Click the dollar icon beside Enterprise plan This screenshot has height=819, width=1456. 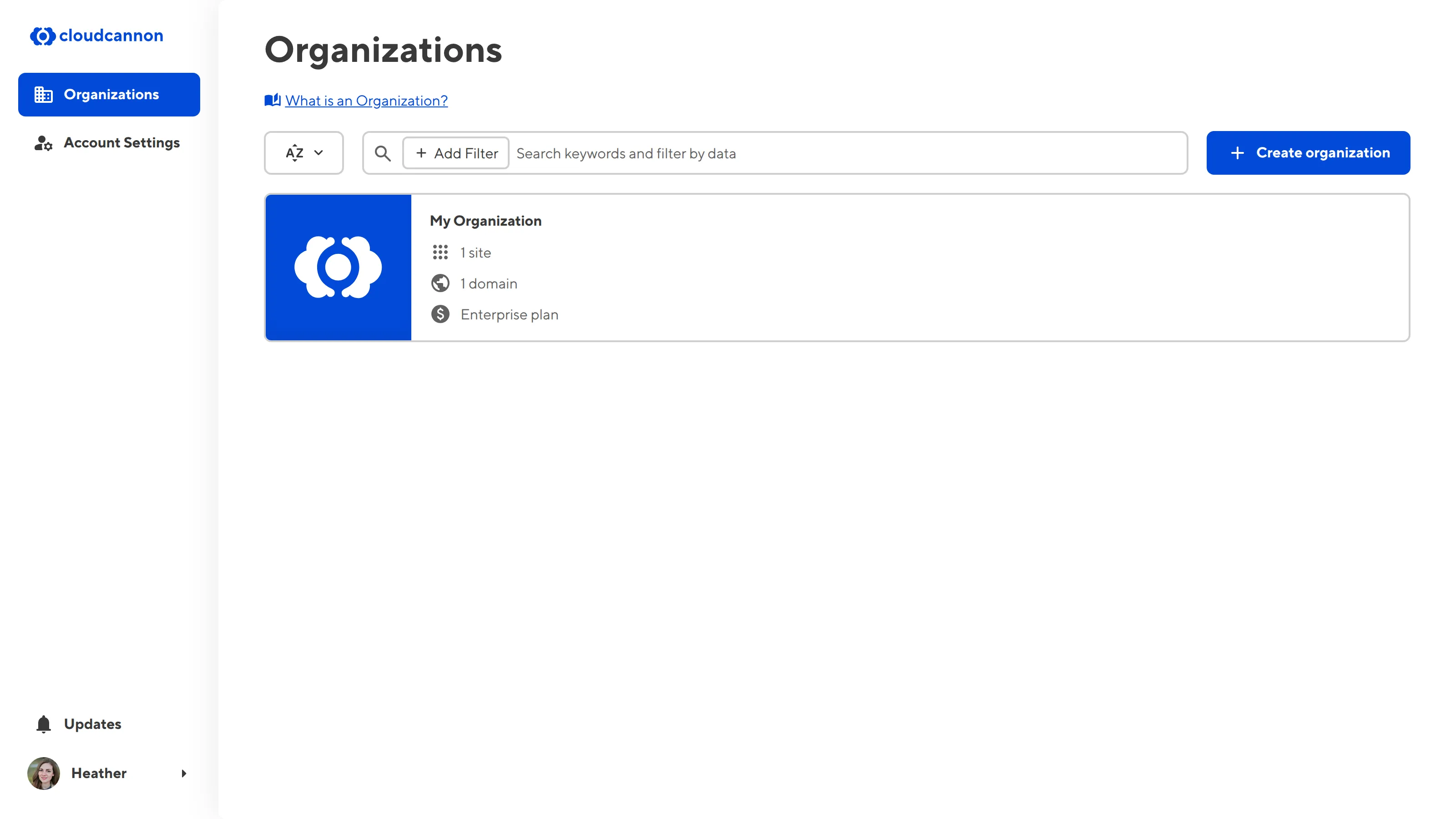click(441, 314)
